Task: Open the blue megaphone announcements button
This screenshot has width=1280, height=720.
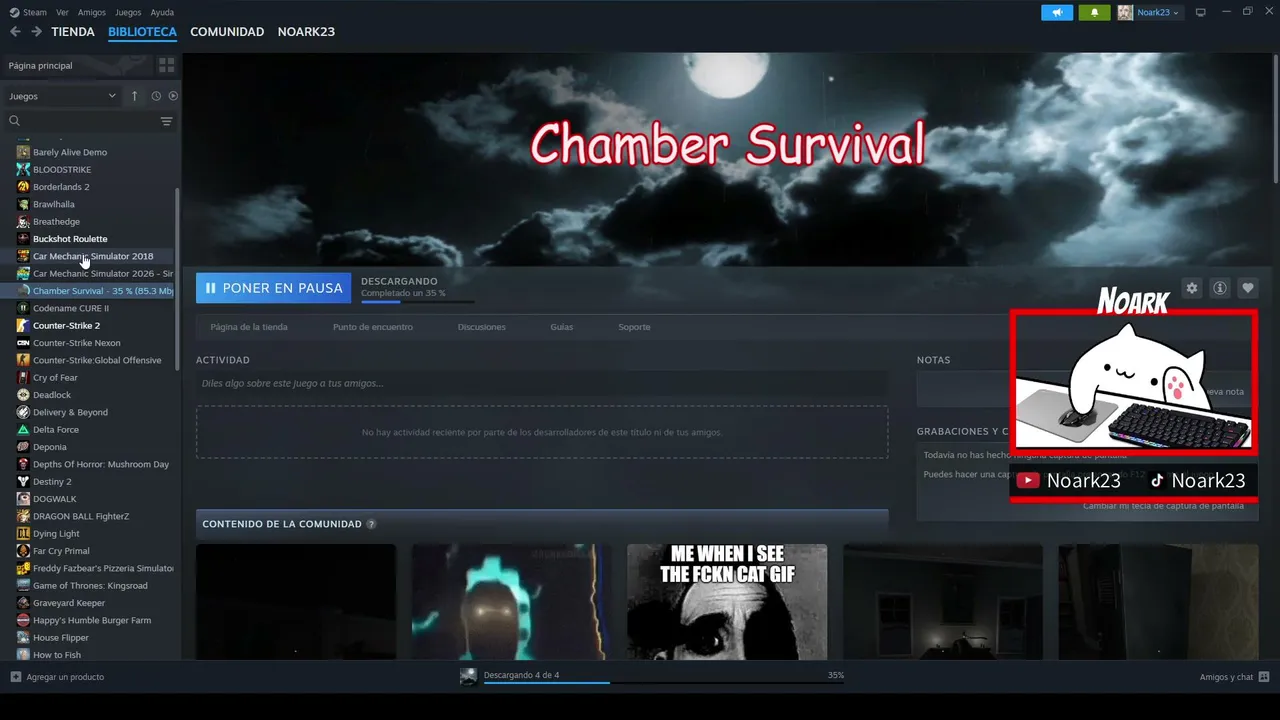Action: 1057,12
